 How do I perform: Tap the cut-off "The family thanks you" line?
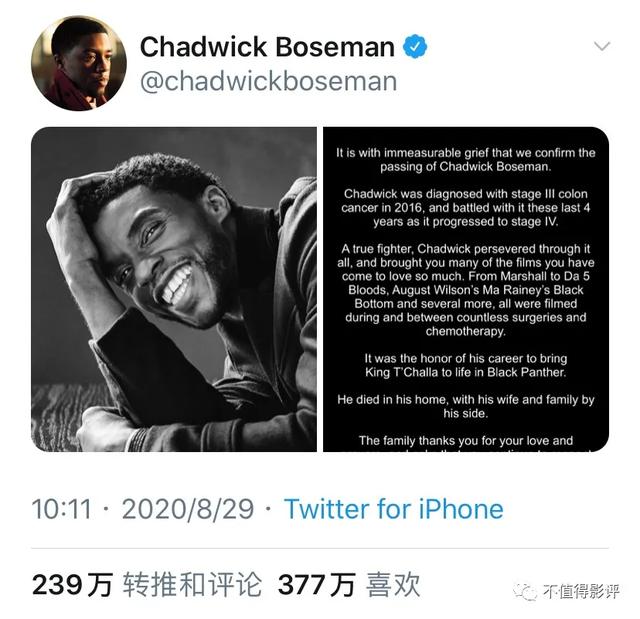pyautogui.click(x=466, y=441)
